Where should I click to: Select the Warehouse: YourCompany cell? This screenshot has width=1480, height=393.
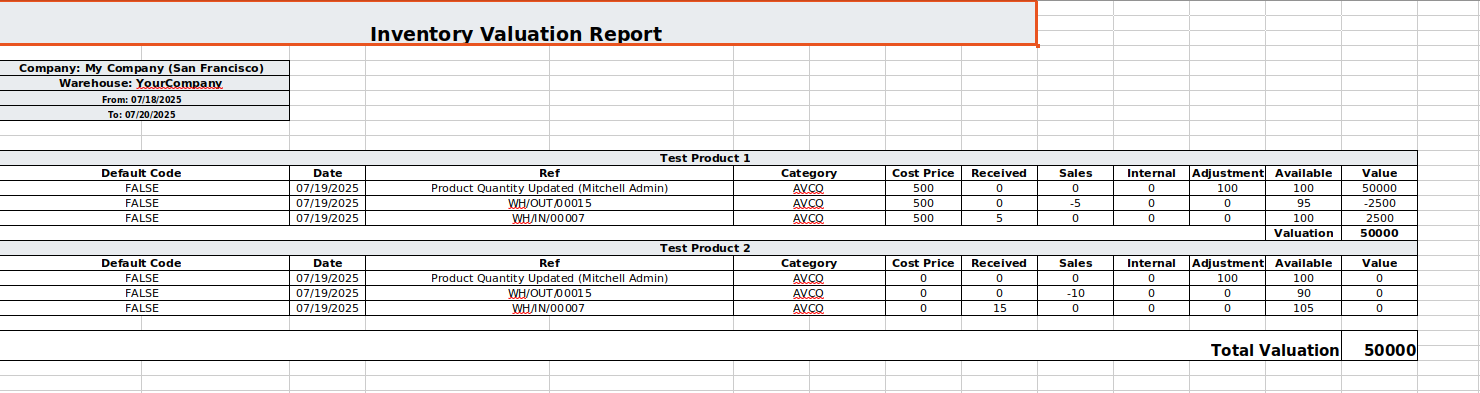point(144,83)
